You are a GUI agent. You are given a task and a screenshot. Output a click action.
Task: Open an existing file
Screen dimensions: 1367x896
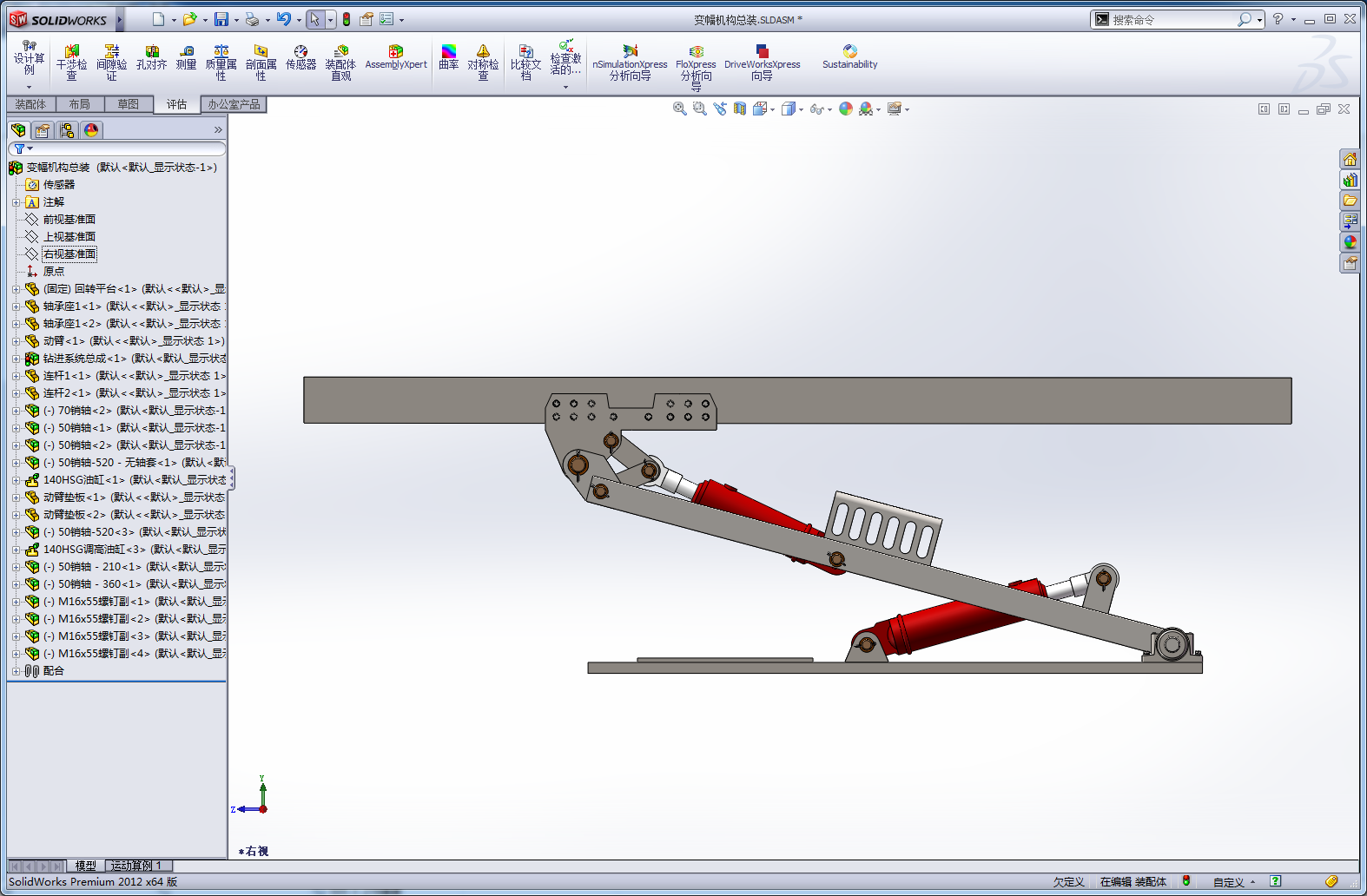(189, 19)
